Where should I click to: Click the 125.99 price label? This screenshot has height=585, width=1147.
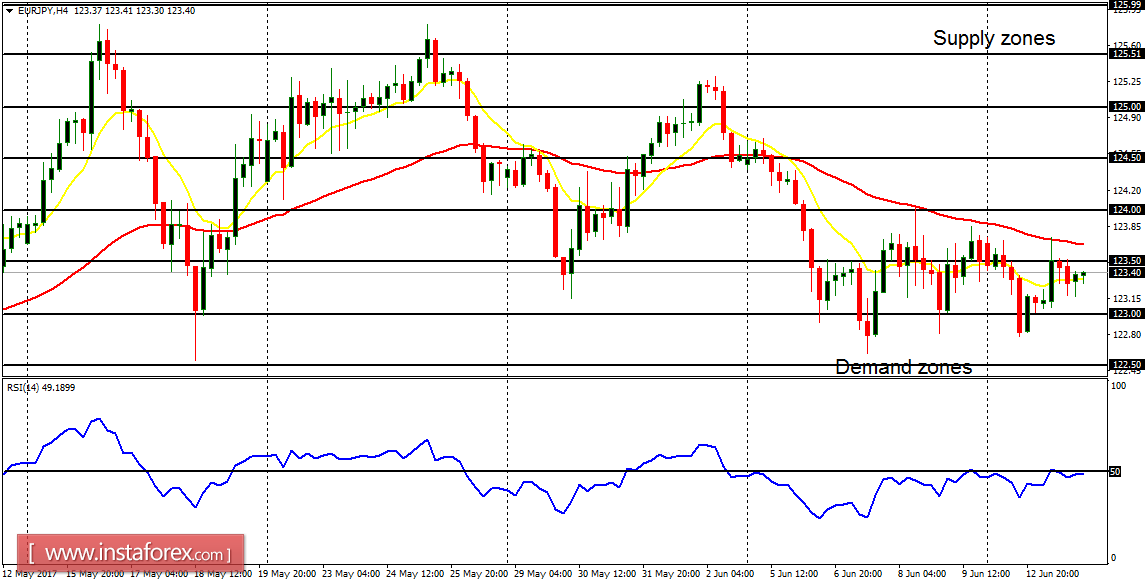tap(1127, 4)
